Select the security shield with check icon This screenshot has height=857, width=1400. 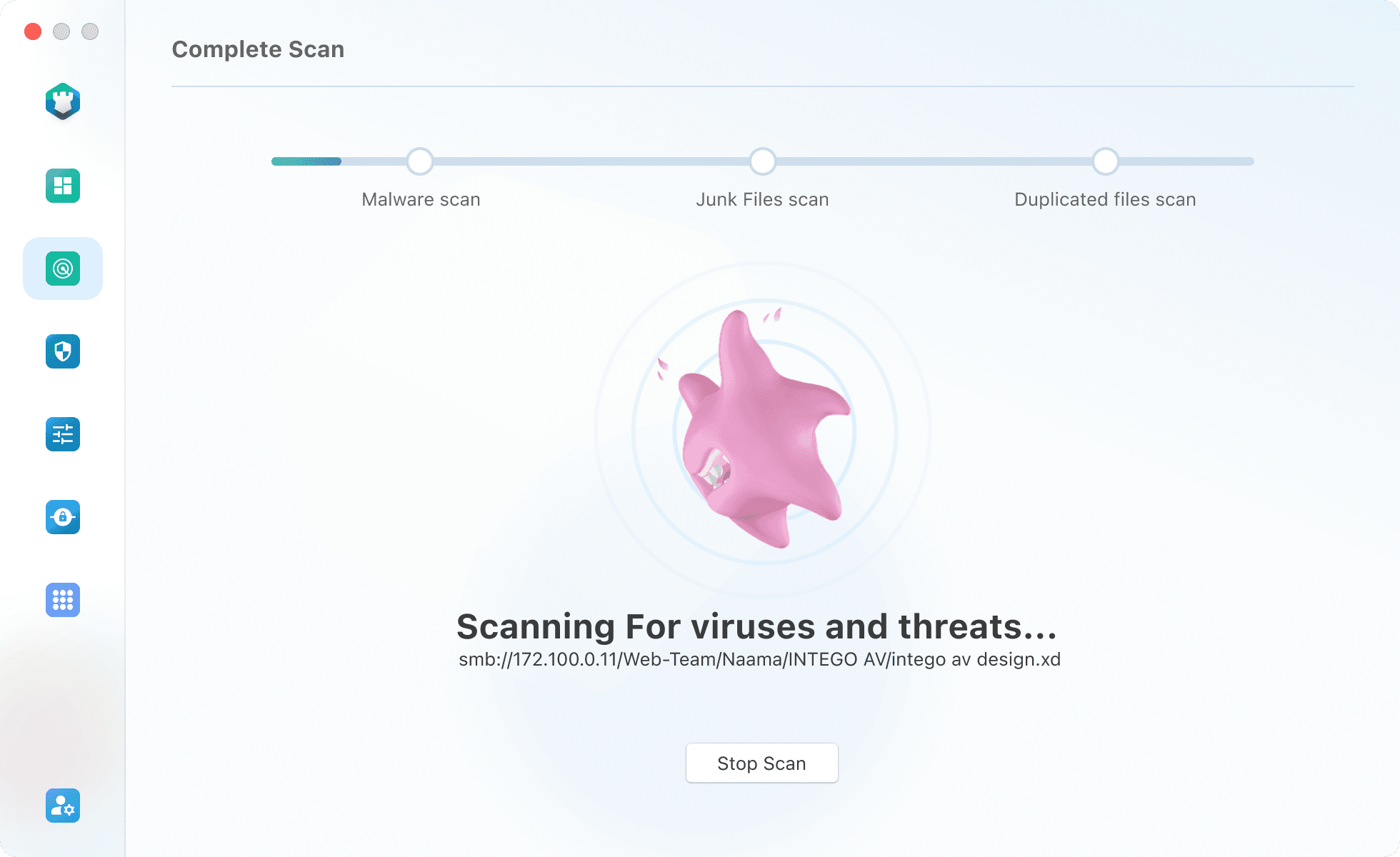(62, 351)
